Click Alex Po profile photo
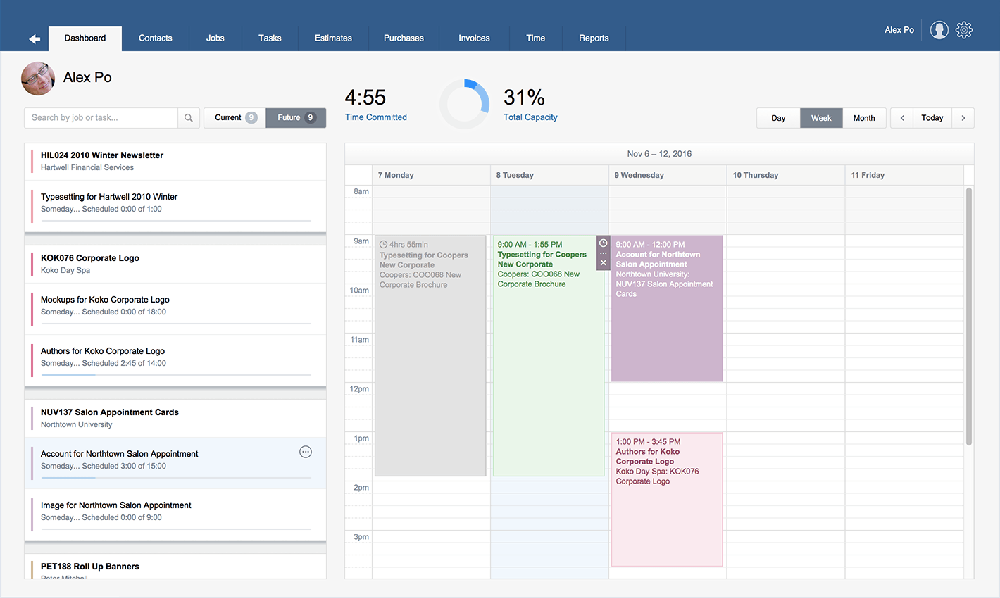1000x598 pixels. [38, 78]
